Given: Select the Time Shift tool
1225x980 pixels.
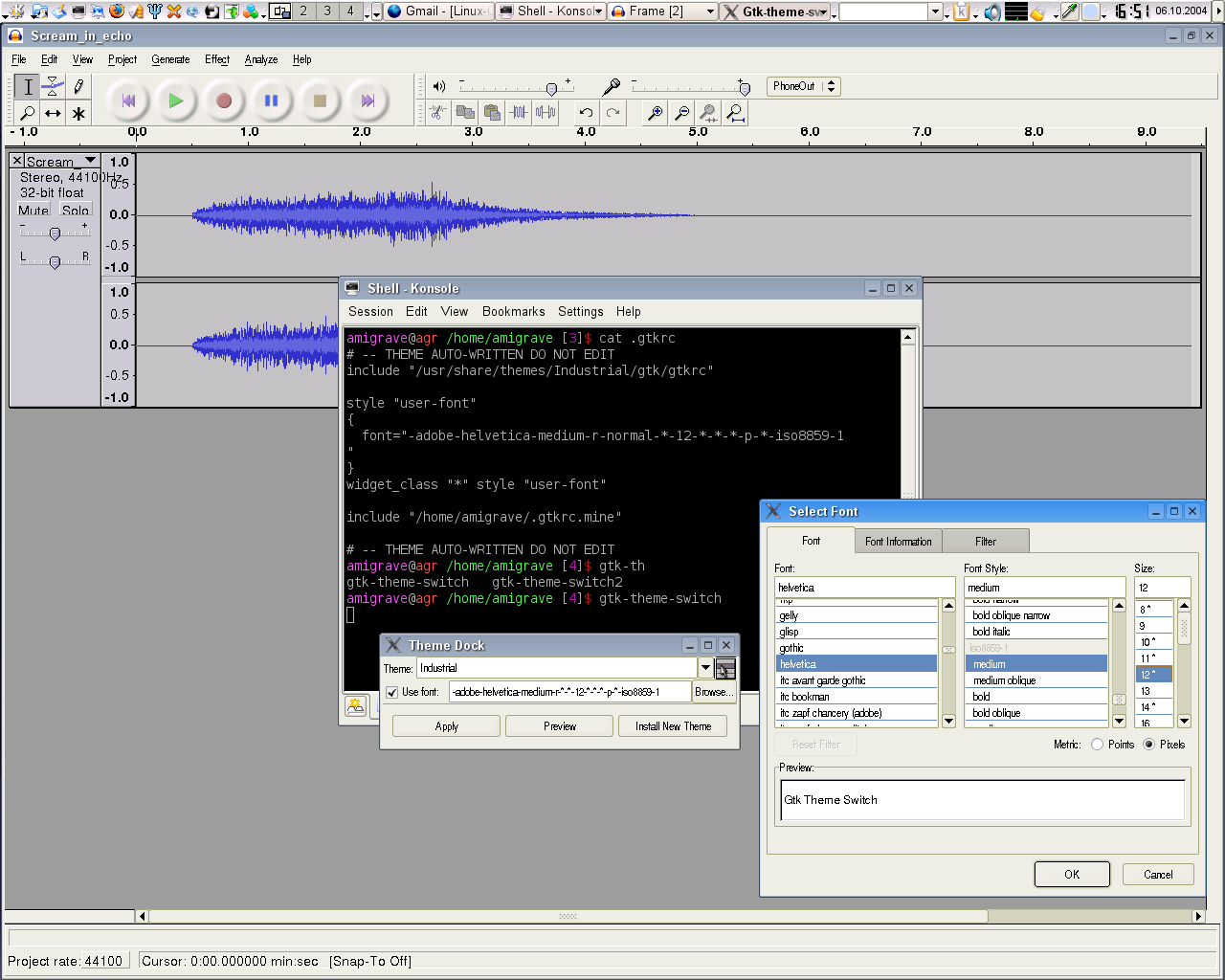Looking at the screenshot, I should click(53, 113).
